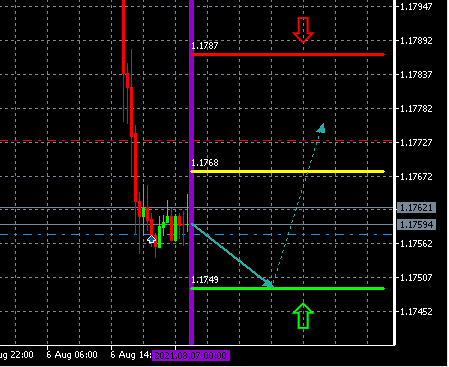Click the 1.17452 price scale value
This screenshot has height=367, width=449.
tap(416, 311)
